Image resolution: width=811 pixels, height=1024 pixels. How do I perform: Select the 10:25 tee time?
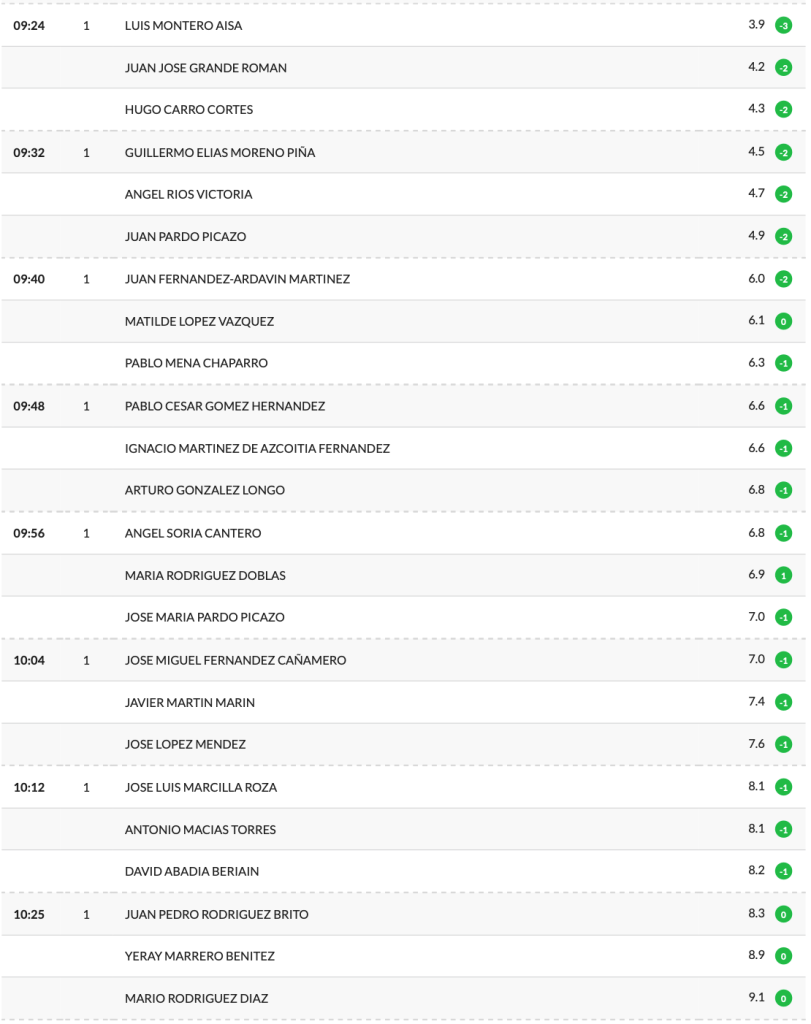pyautogui.click(x=27, y=915)
